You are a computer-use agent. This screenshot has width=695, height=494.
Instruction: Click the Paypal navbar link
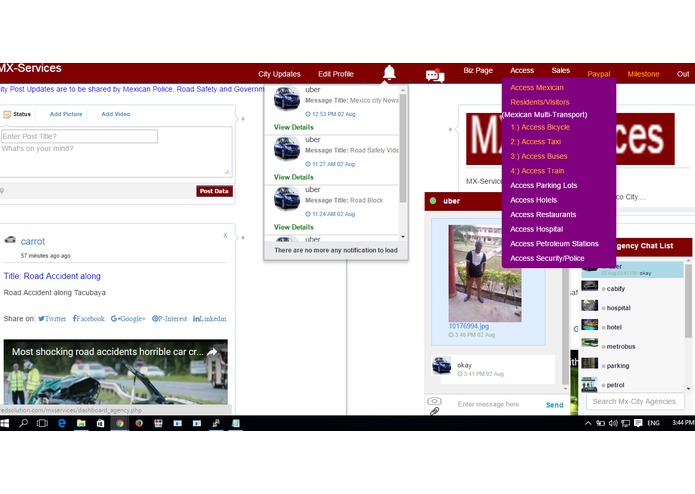(599, 74)
